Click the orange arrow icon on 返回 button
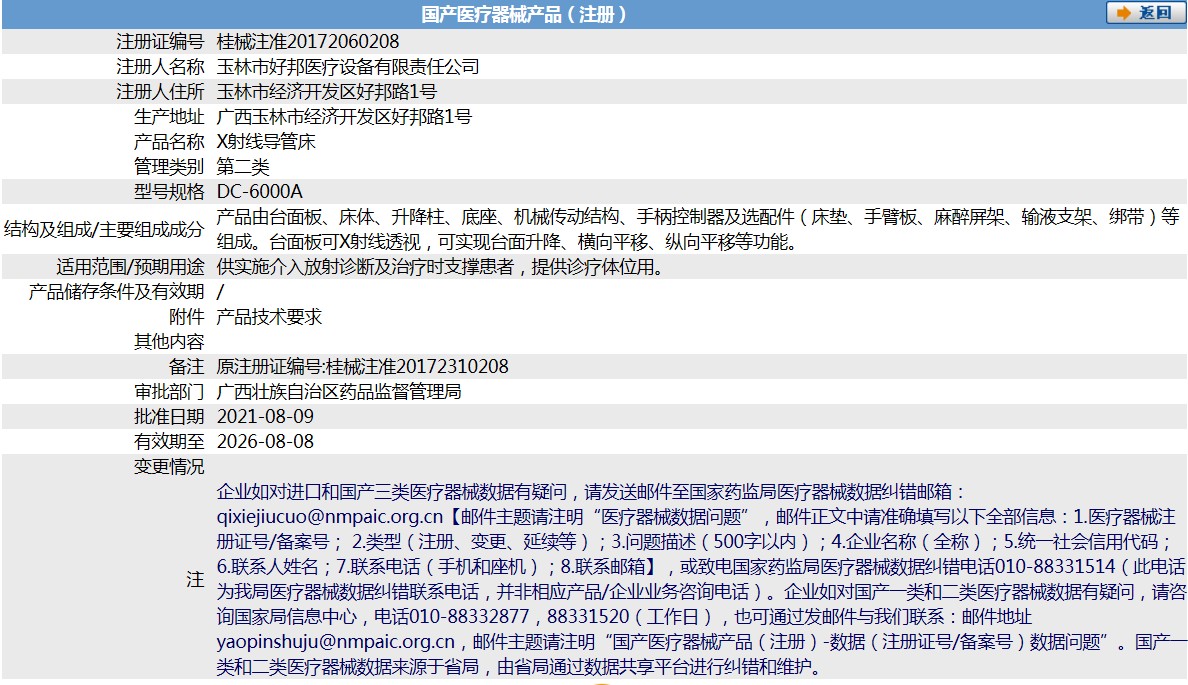 (1124, 13)
